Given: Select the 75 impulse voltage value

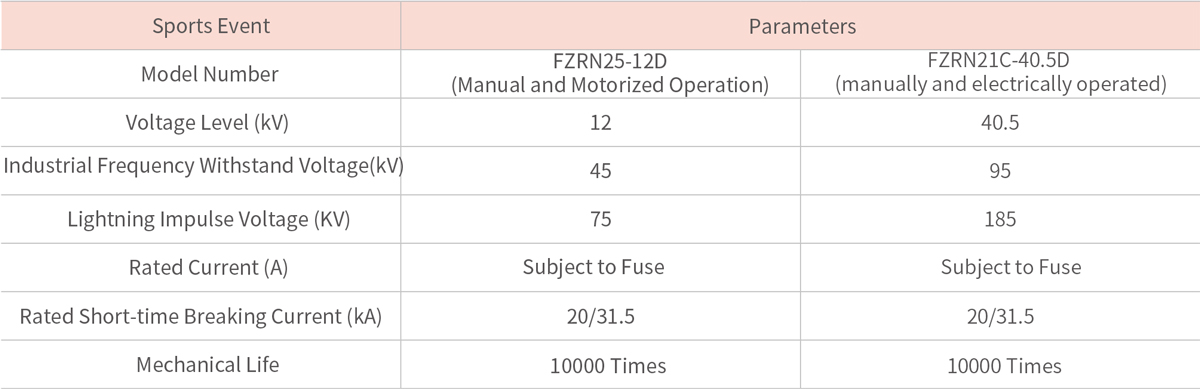Looking at the screenshot, I should pyautogui.click(x=601, y=219).
